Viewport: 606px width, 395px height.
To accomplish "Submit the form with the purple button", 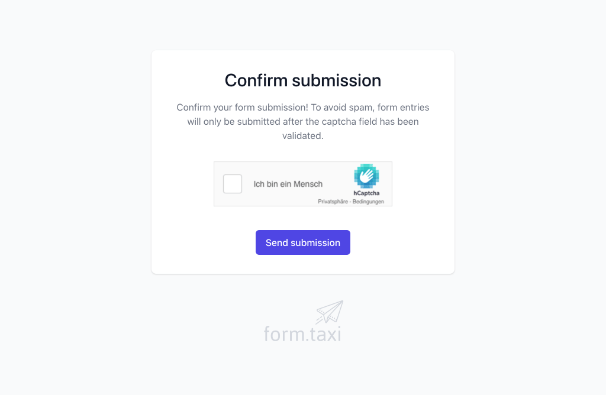I will 303,242.
